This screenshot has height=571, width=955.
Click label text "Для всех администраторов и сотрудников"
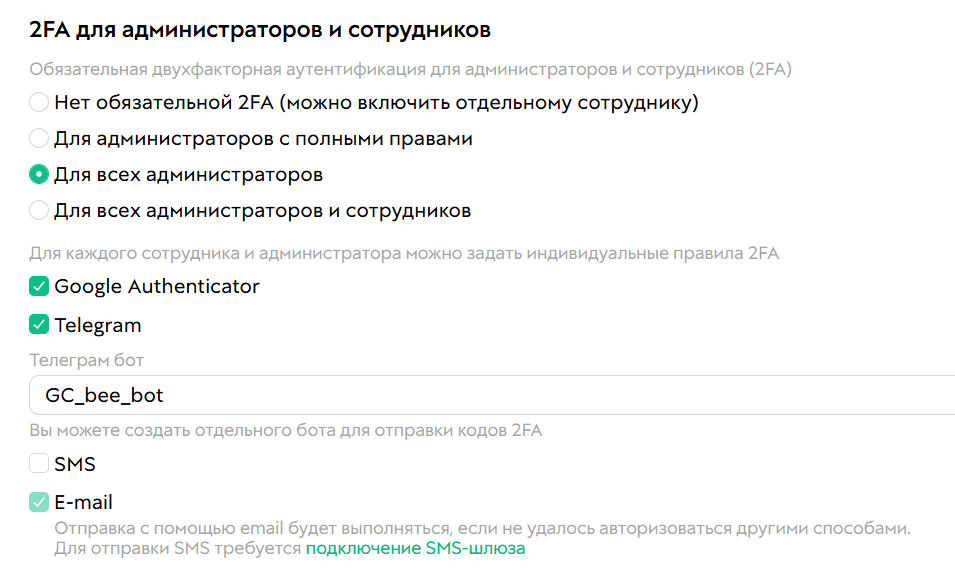coord(262,211)
